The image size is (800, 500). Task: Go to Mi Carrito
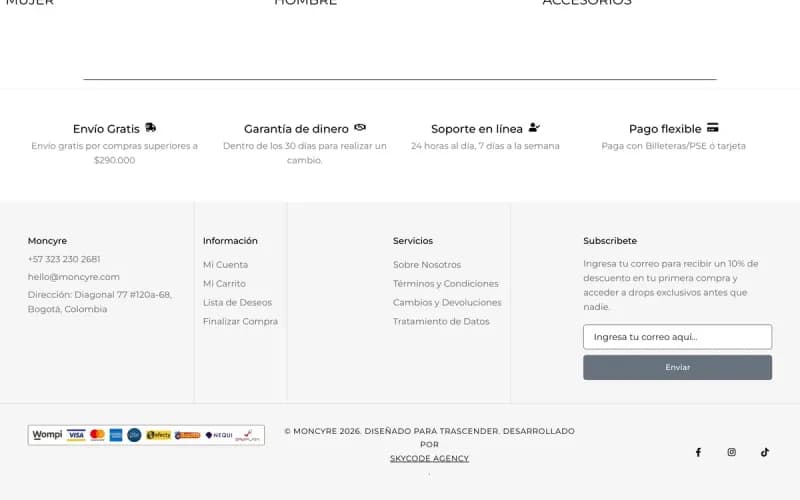tap(224, 284)
